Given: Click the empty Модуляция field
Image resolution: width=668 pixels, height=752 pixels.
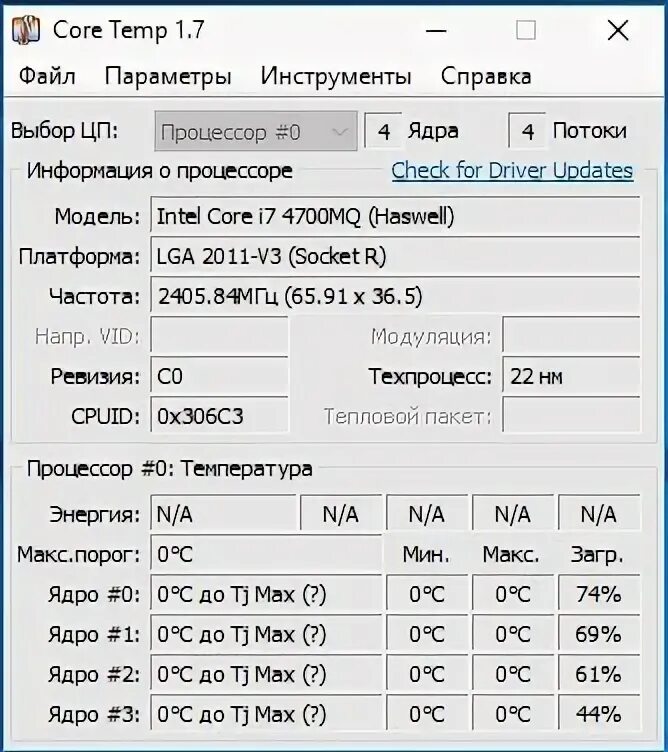Looking at the screenshot, I should click(x=571, y=336).
